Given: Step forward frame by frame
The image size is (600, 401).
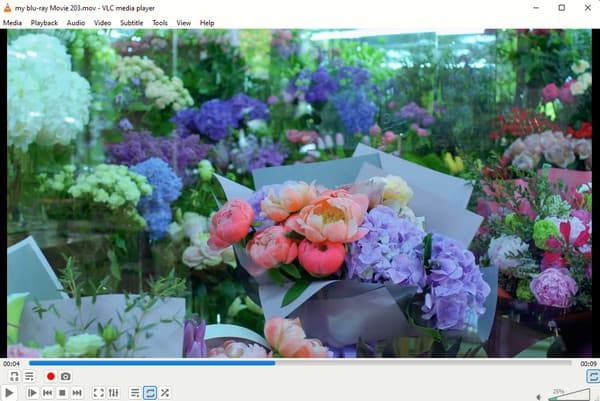Looking at the screenshot, I should click(32, 393).
